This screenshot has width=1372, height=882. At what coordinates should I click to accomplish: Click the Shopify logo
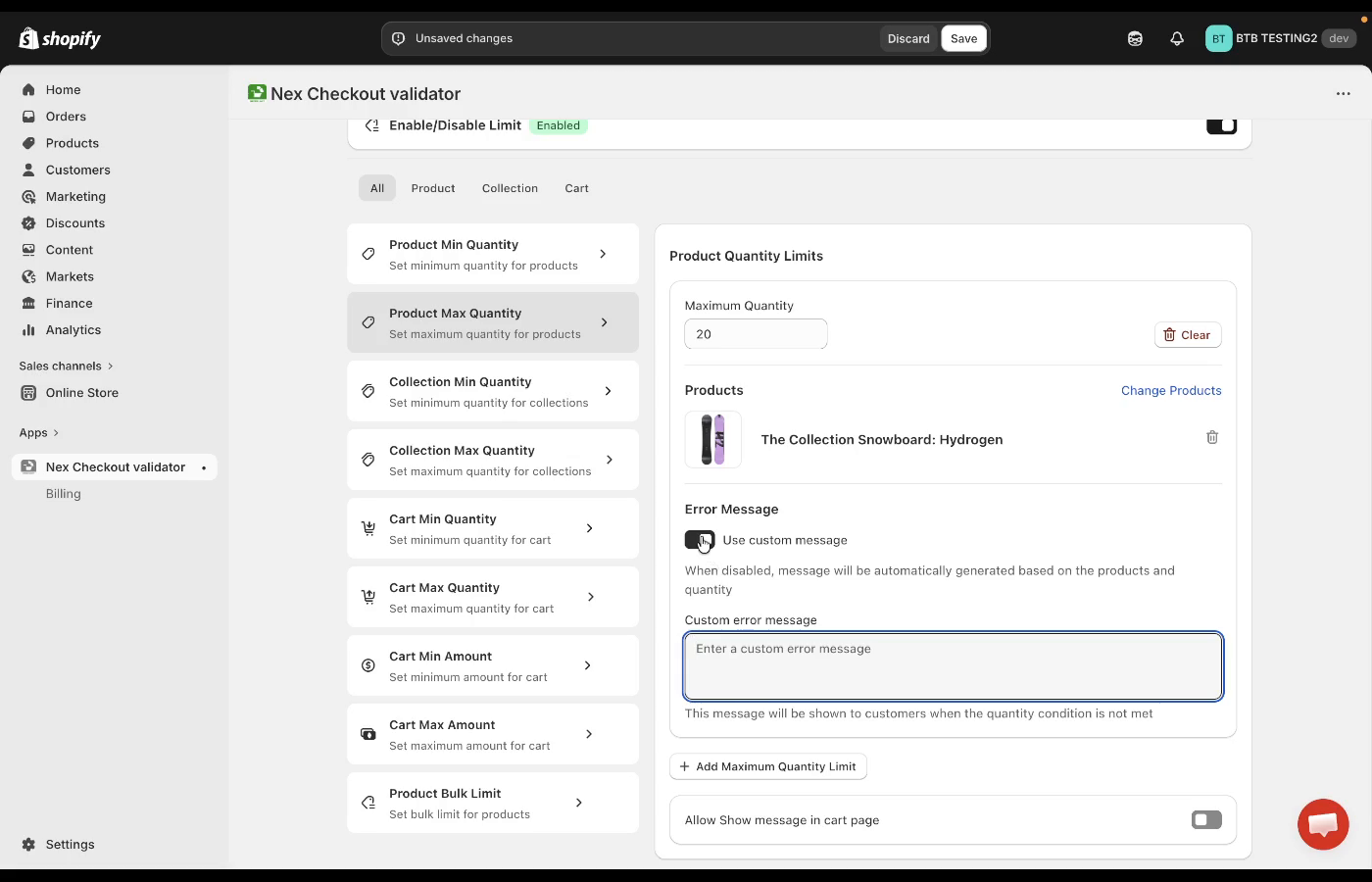click(x=60, y=38)
